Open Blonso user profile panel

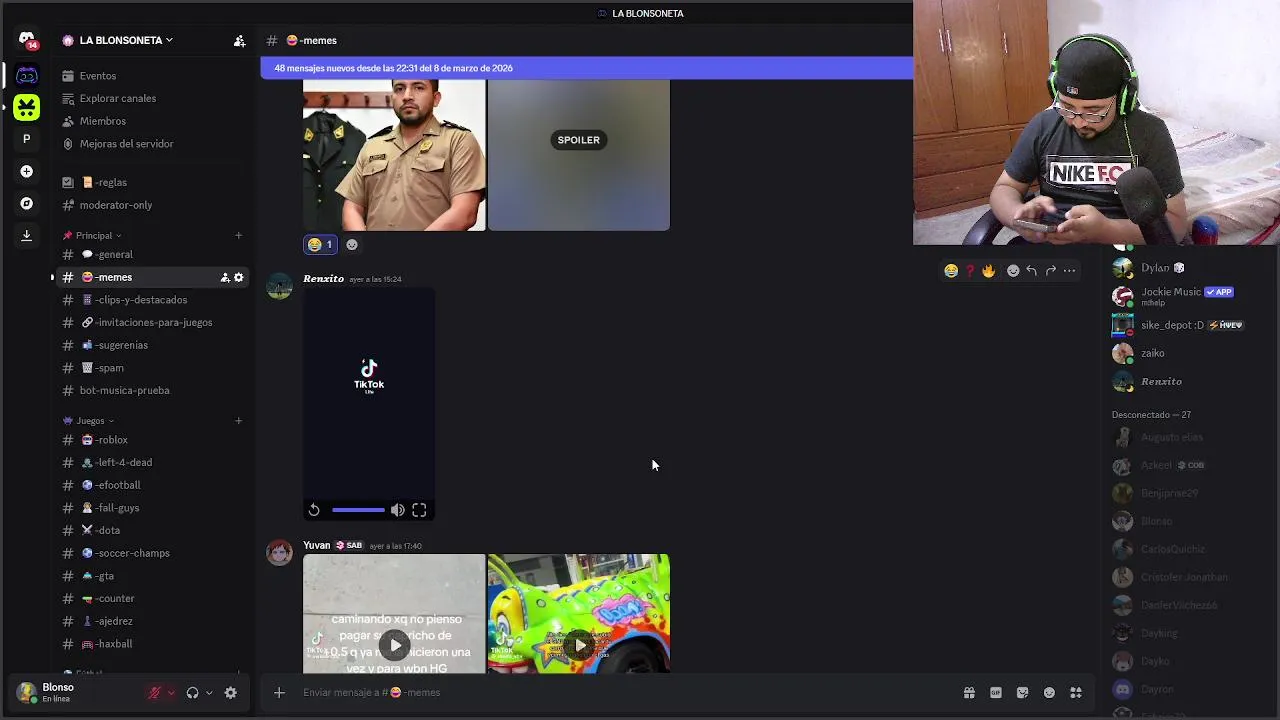[x=58, y=692]
